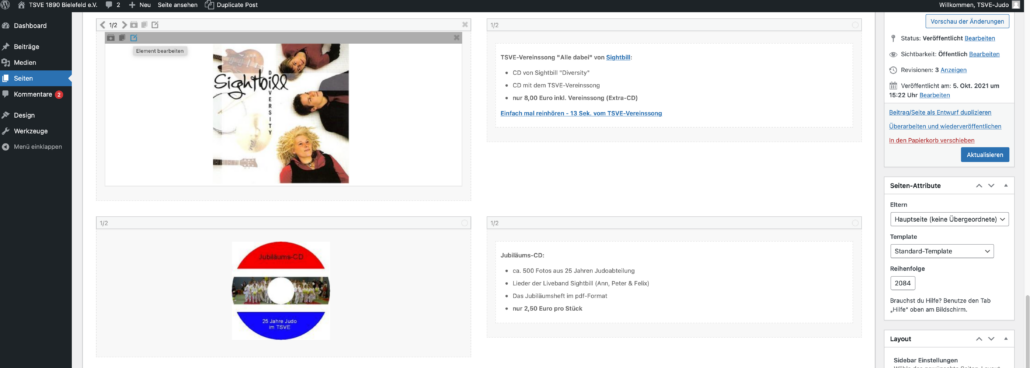Collapse the sidebar via Menü einklappen
This screenshot has width=1030, height=368.
point(37,147)
